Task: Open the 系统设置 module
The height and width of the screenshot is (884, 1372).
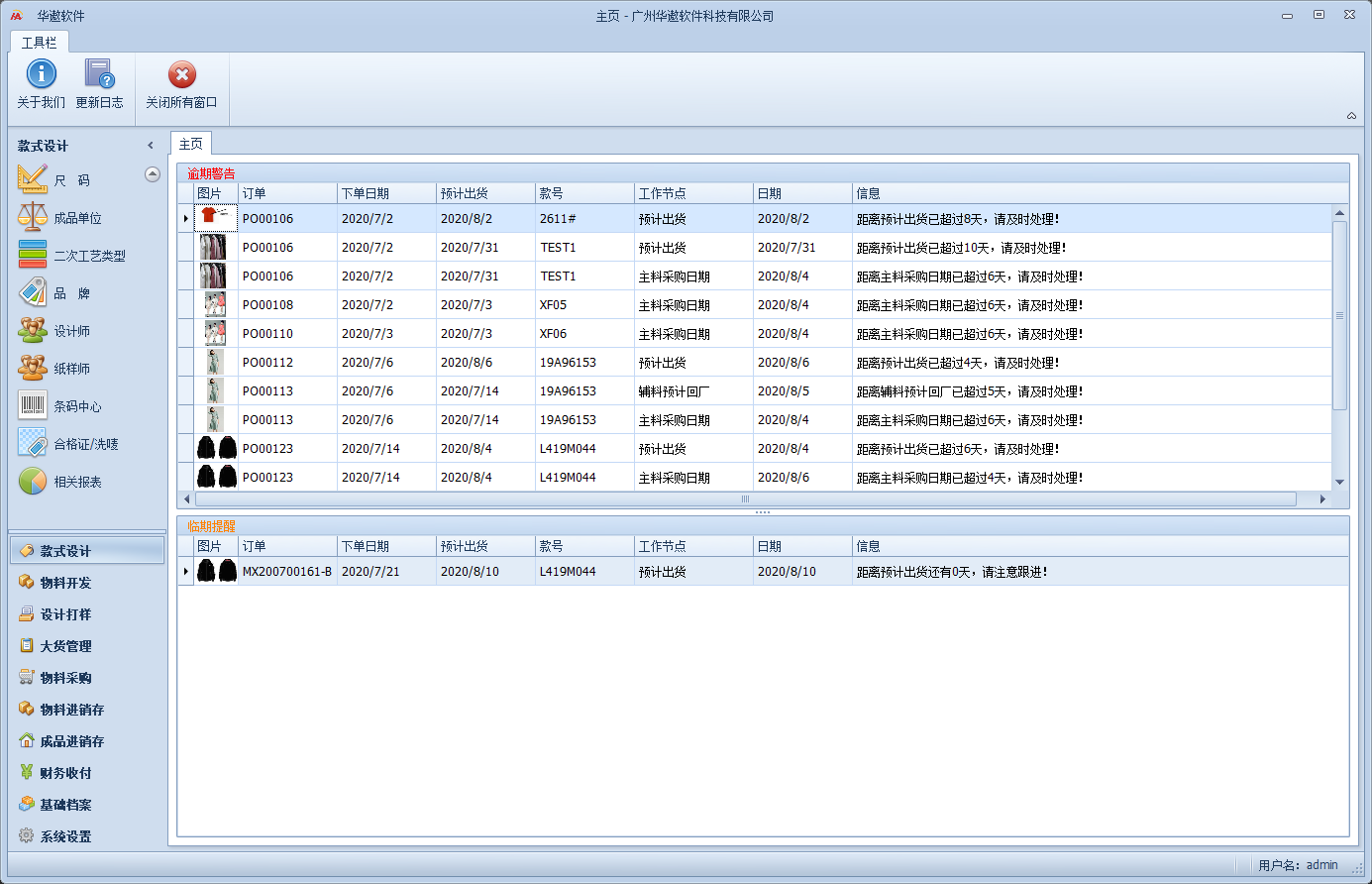Action: pyautogui.click(x=65, y=836)
